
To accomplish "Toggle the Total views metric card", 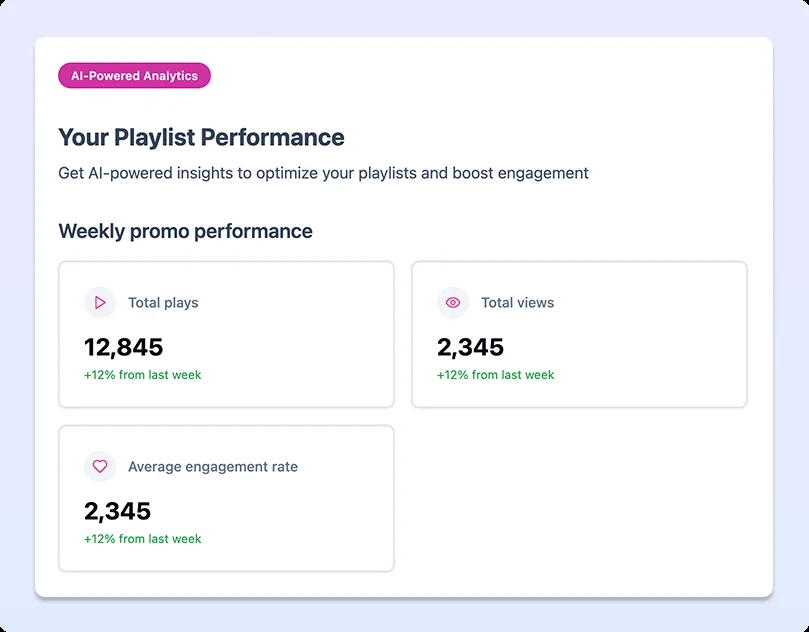I will [579, 334].
